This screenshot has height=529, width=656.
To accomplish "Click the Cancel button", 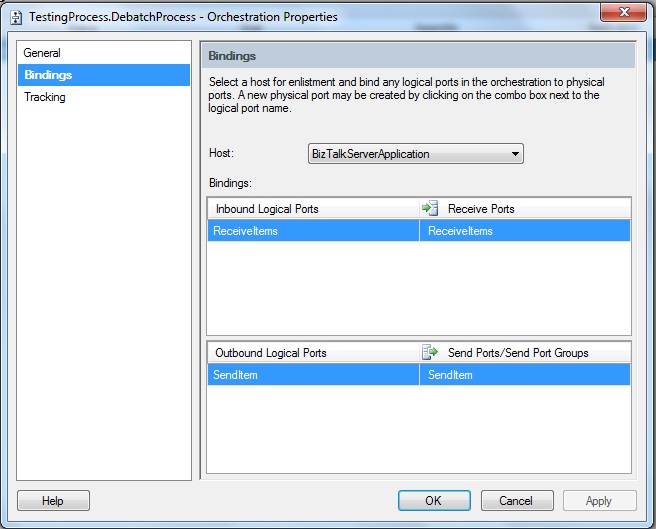I will pyautogui.click(x=517, y=501).
